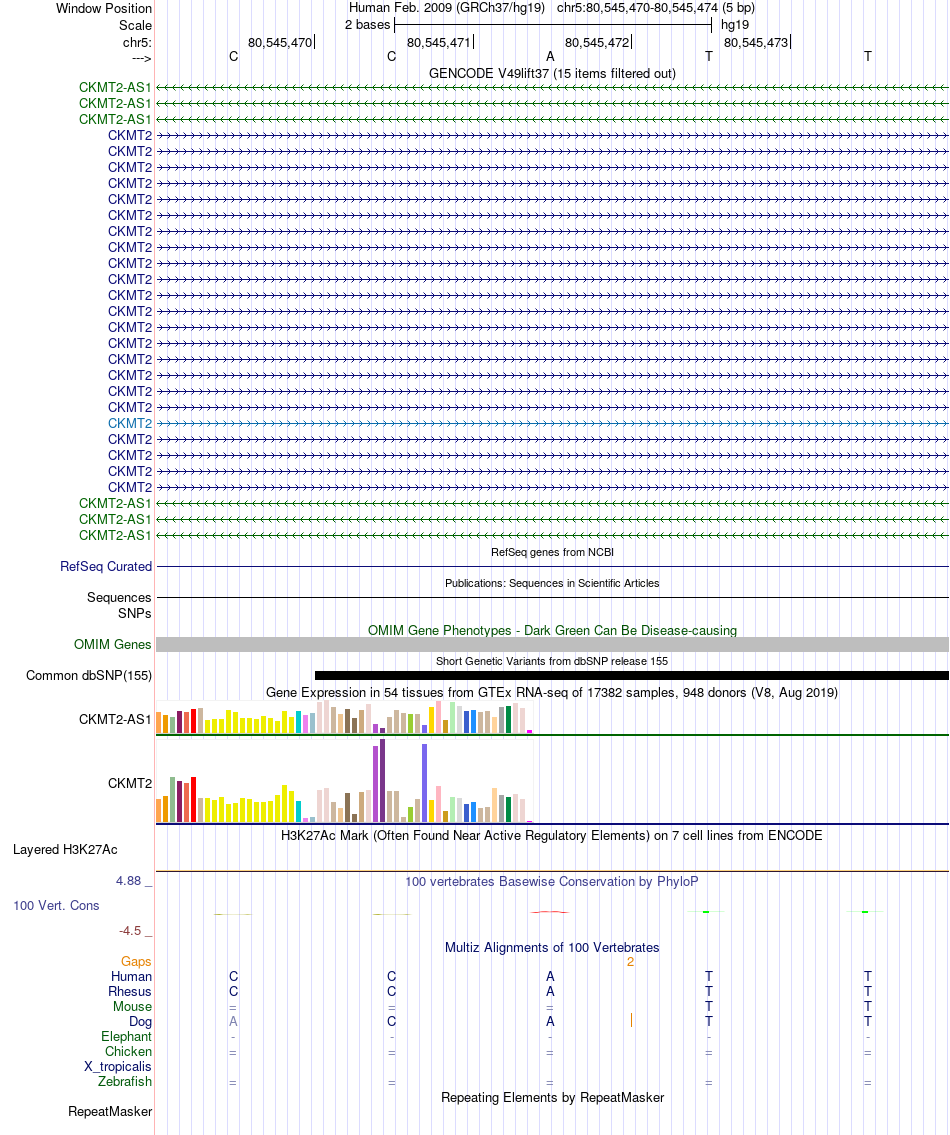Open OMIM Gene Phenotypes track title
This screenshot has width=950, height=1135.
pyautogui.click(x=552, y=630)
